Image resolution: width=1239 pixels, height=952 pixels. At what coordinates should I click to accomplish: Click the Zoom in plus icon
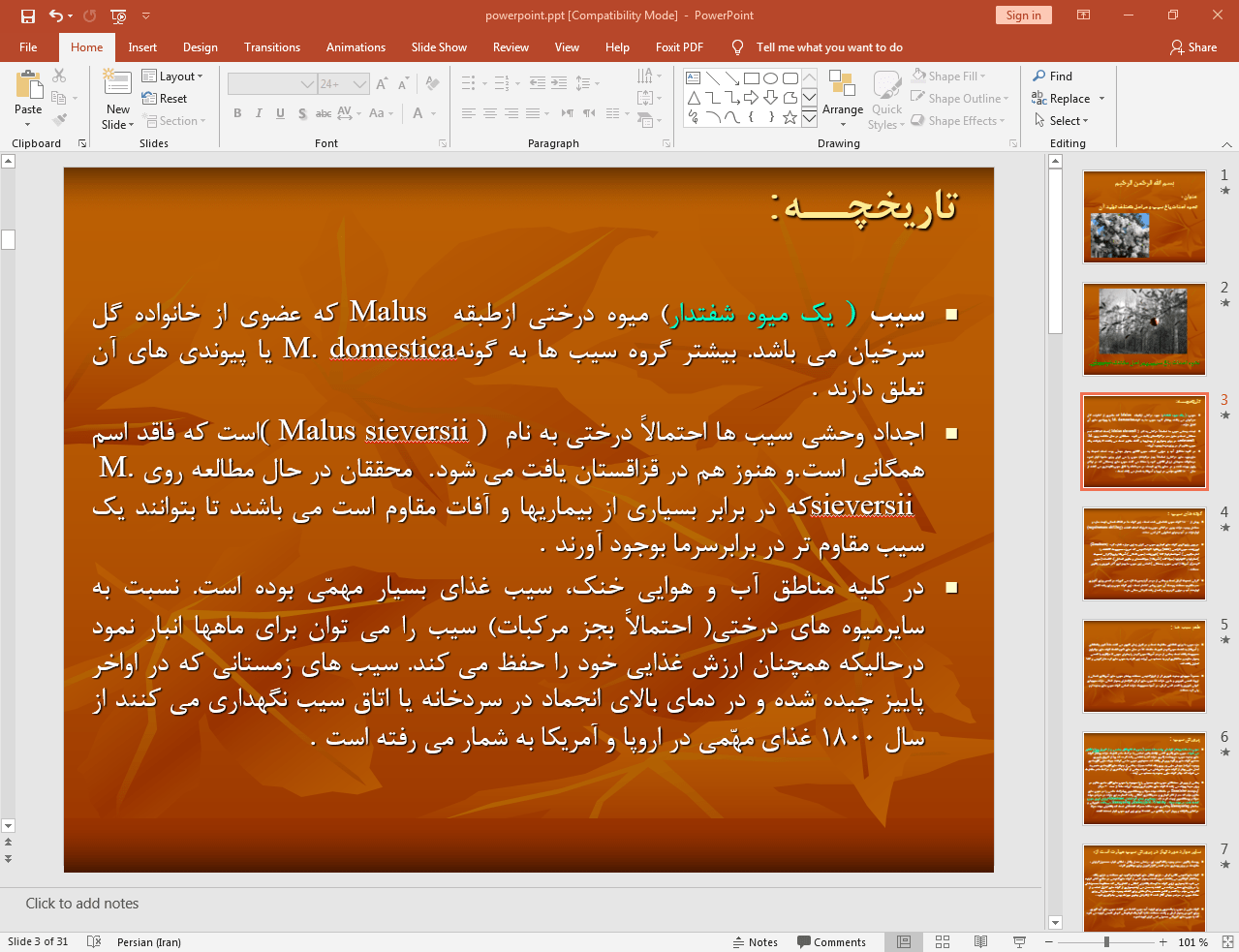(x=1162, y=942)
